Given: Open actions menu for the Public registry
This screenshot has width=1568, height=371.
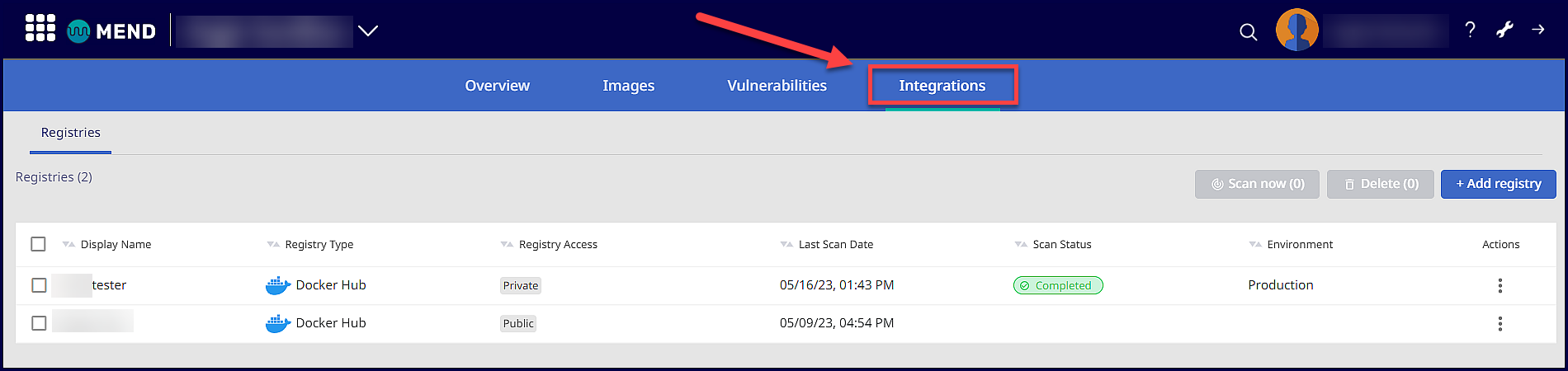Looking at the screenshot, I should tap(1500, 323).
